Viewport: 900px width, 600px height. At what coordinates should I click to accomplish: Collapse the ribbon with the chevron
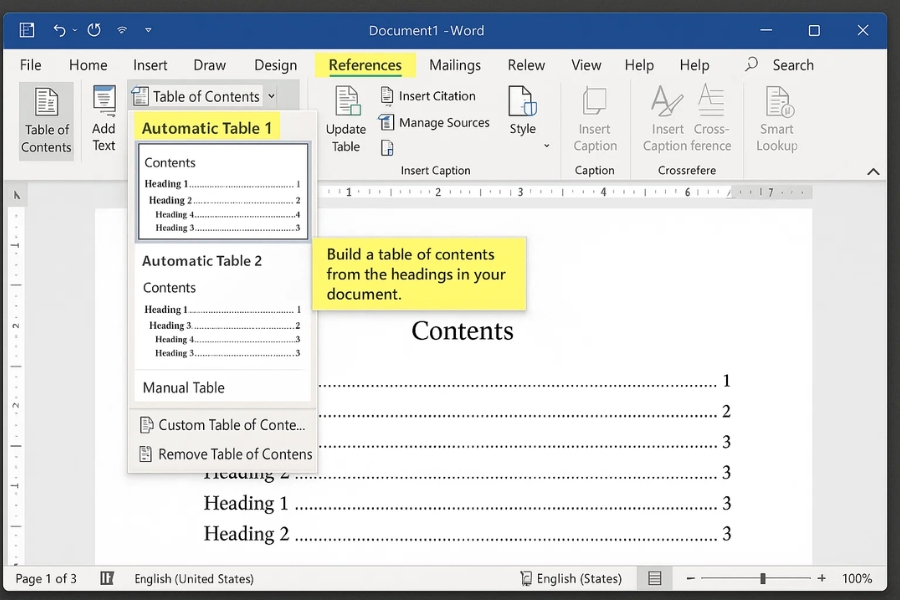tap(872, 170)
